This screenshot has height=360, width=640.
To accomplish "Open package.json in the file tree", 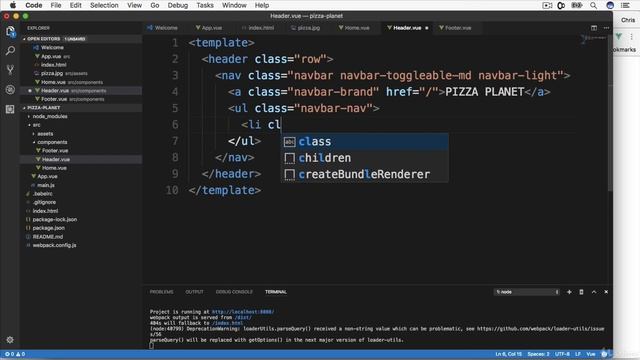I will [x=48, y=228].
